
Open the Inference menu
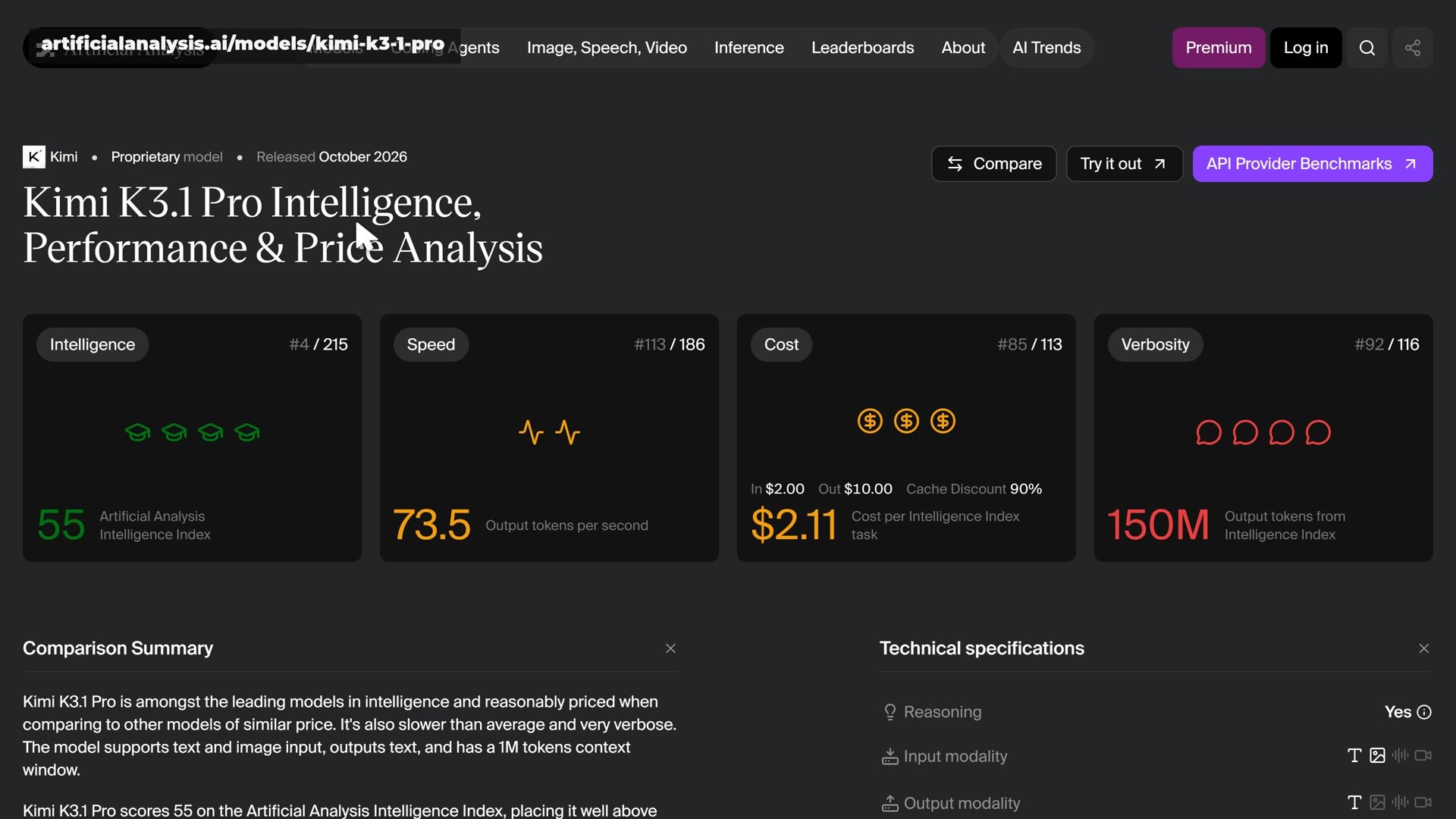(x=748, y=48)
